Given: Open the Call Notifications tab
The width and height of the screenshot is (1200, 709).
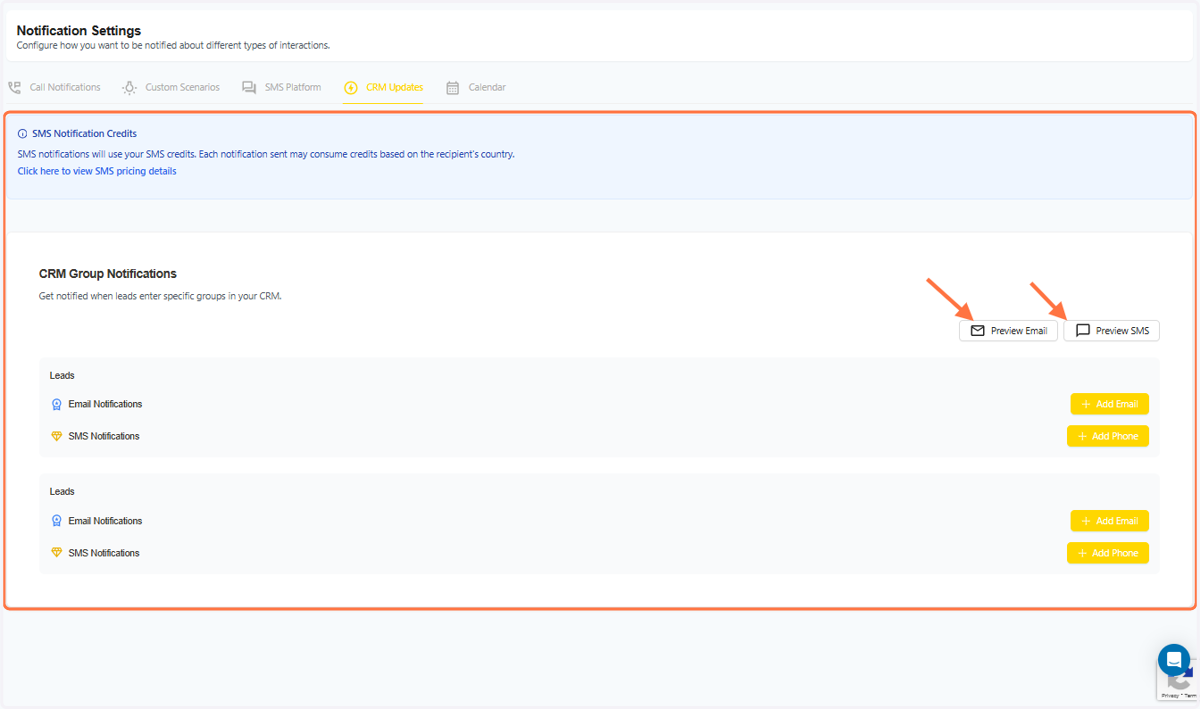Looking at the screenshot, I should (x=55, y=88).
